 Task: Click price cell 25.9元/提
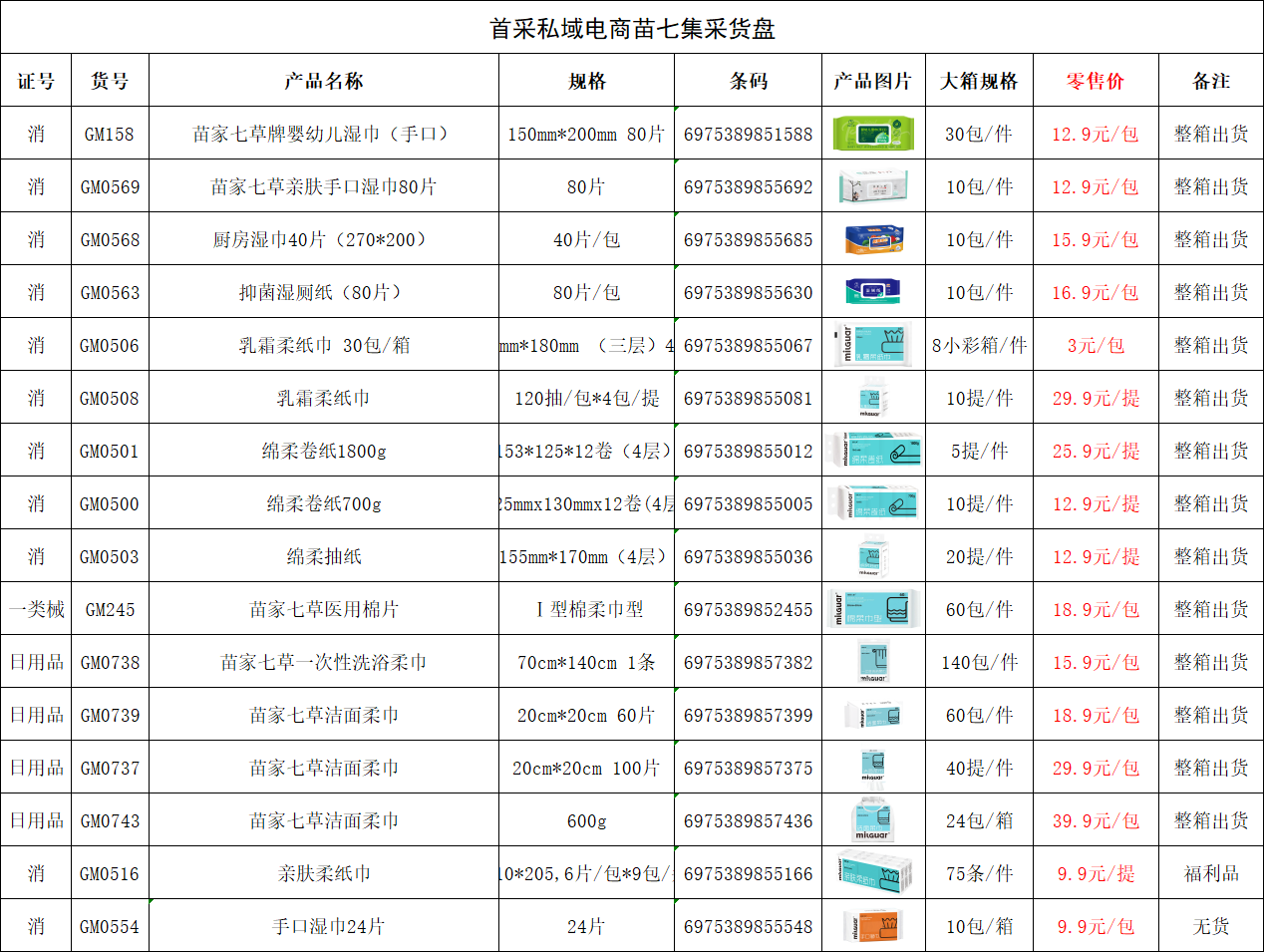1097,451
